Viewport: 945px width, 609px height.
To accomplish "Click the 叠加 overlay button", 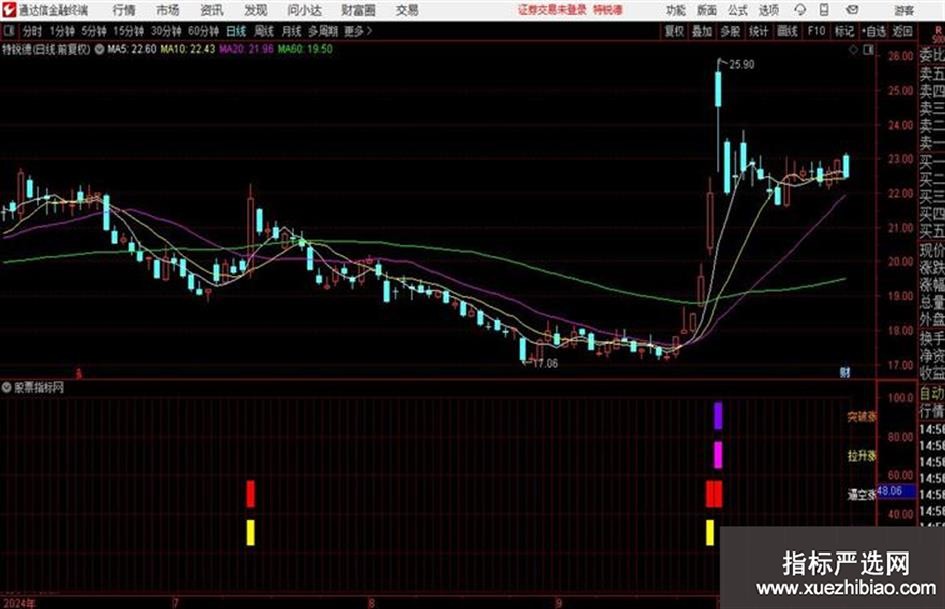I will pyautogui.click(x=702, y=31).
